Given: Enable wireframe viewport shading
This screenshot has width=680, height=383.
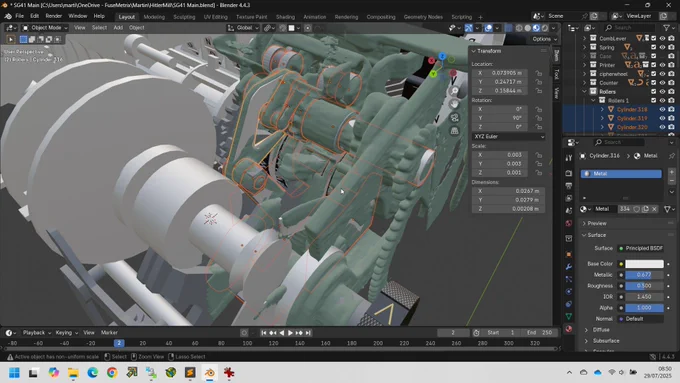Looking at the screenshot, I should pos(519,28).
